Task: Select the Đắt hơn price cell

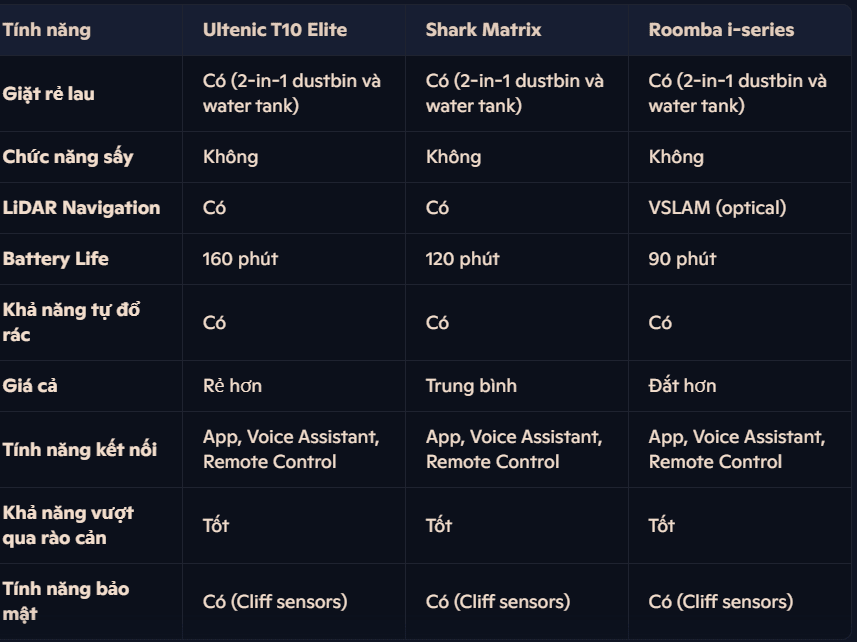Action: click(682, 386)
